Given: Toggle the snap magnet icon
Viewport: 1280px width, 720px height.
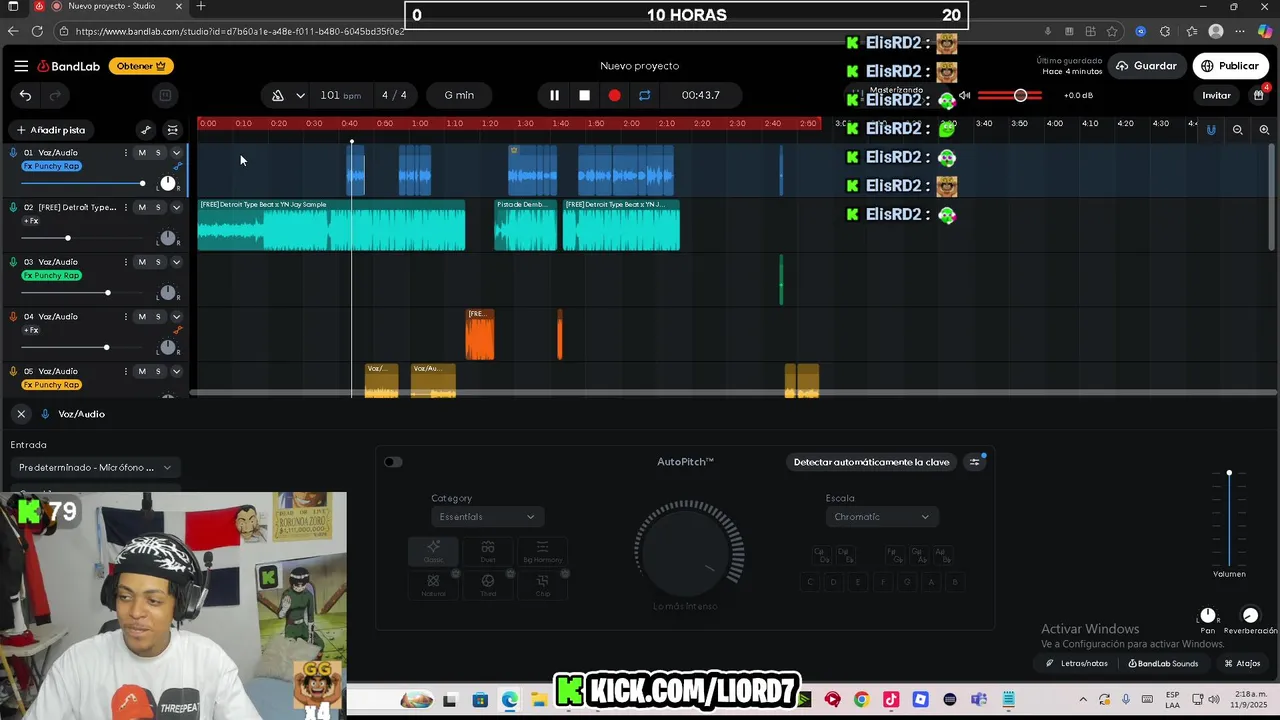Looking at the screenshot, I should (1211, 130).
